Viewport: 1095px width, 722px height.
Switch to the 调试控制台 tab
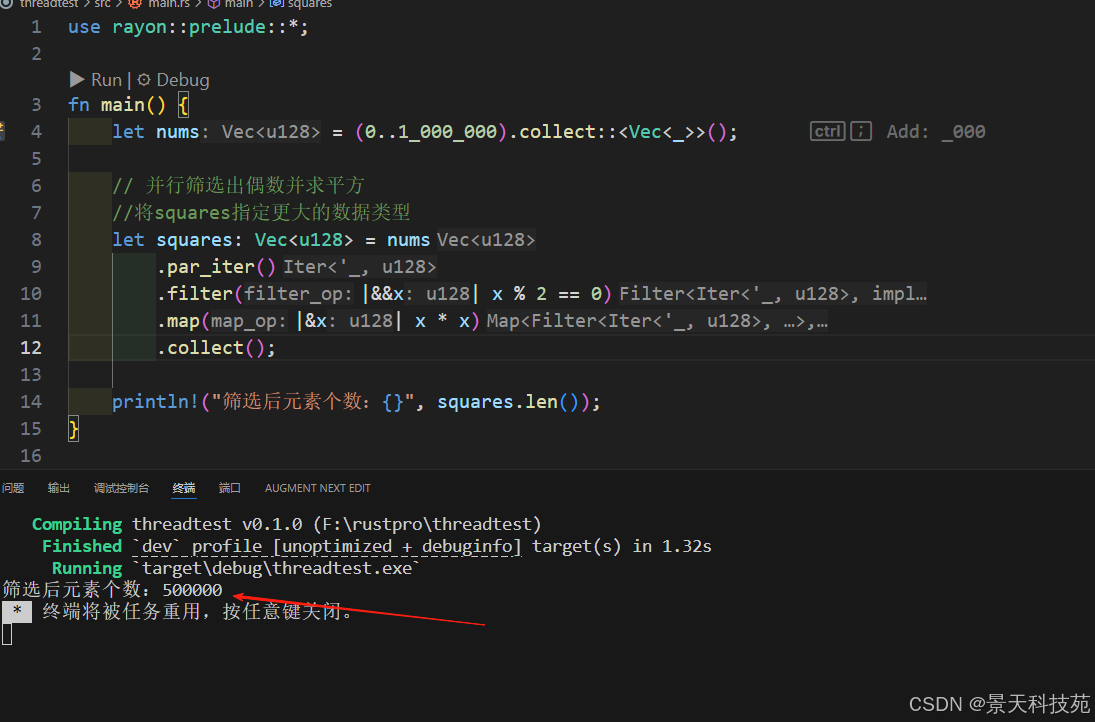pos(122,488)
